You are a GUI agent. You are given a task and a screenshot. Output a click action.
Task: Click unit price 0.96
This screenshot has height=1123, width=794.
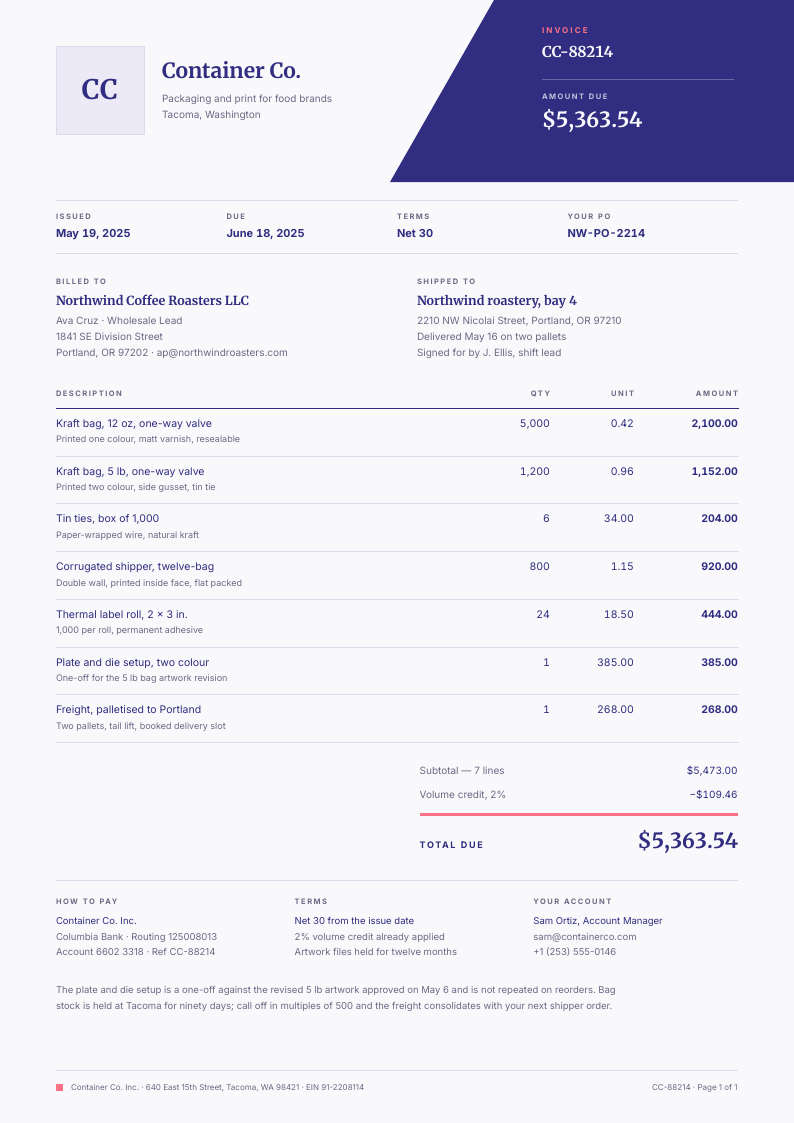(x=622, y=471)
